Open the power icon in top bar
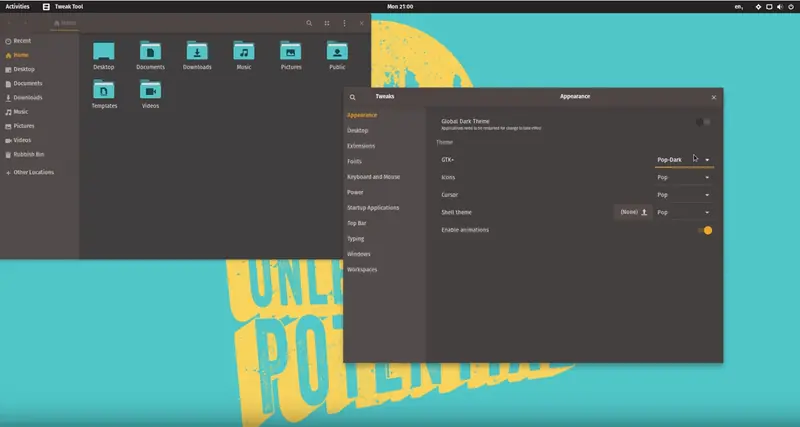The image size is (800, 427). [x=791, y=7]
